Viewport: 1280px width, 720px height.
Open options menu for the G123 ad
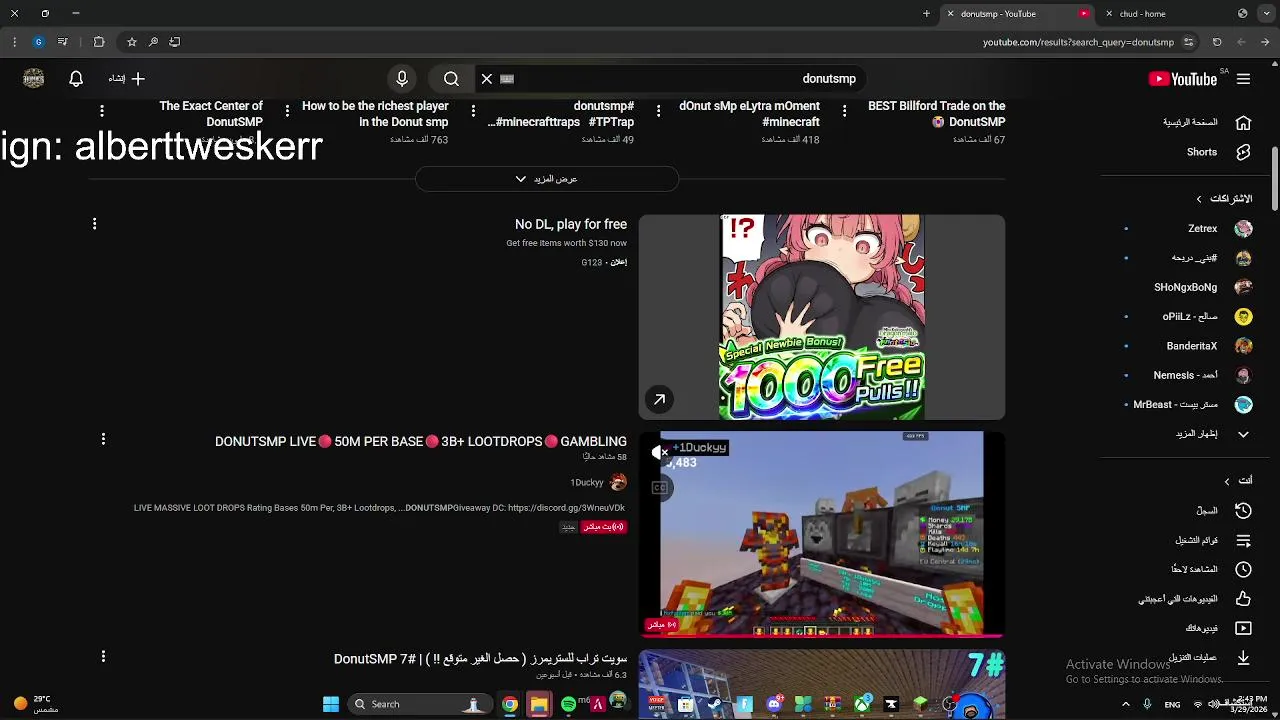95,224
